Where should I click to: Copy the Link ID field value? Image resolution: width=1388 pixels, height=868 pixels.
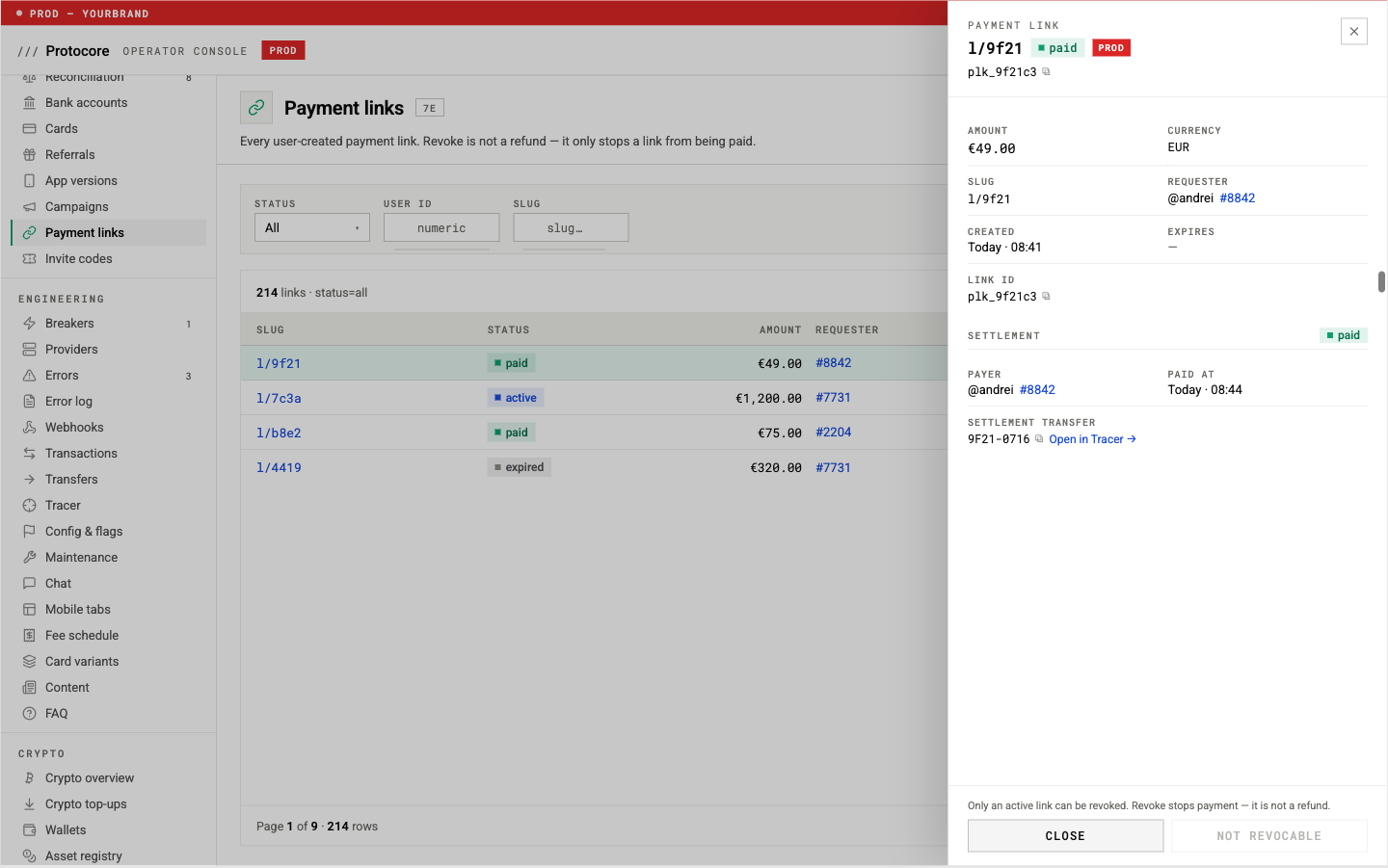click(x=1047, y=297)
